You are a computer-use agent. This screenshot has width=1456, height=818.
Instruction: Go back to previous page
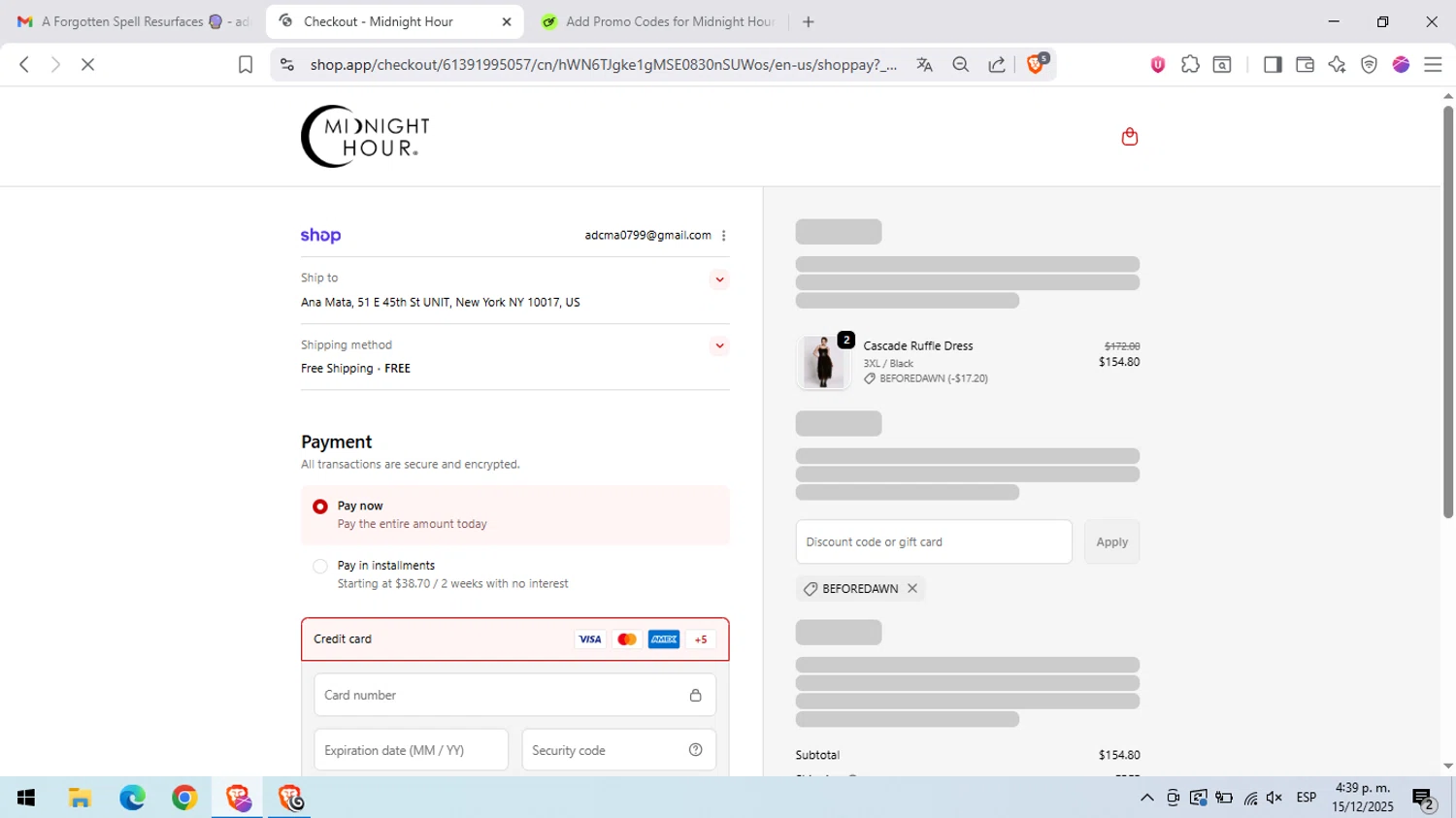(24, 64)
